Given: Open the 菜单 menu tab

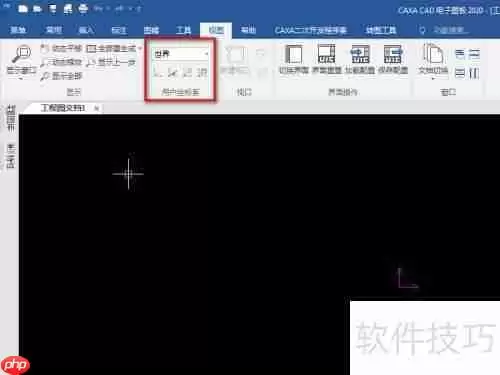Looking at the screenshot, I should click(x=18, y=30).
